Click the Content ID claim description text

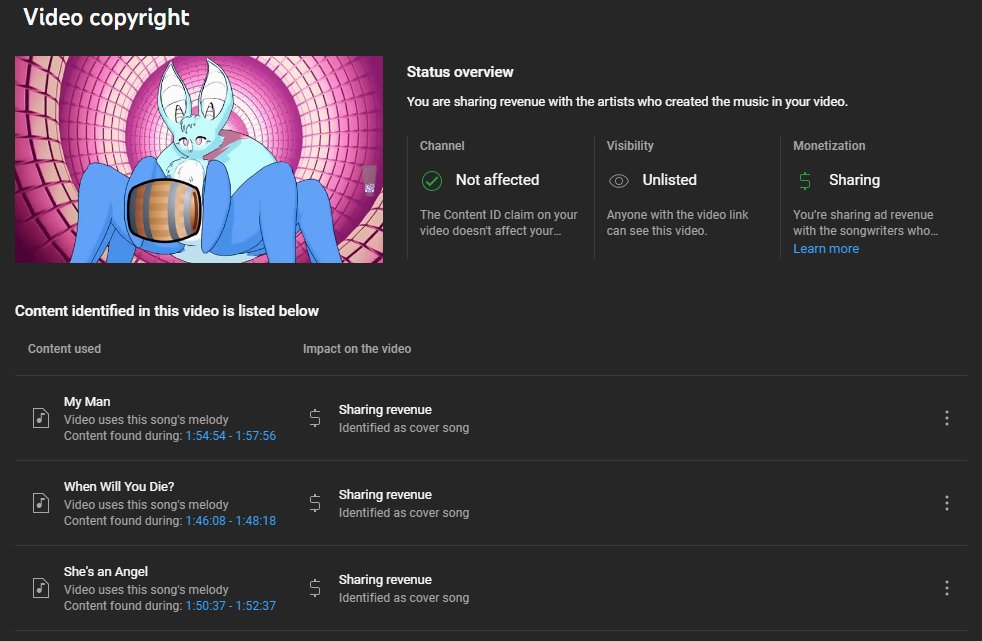pos(499,223)
